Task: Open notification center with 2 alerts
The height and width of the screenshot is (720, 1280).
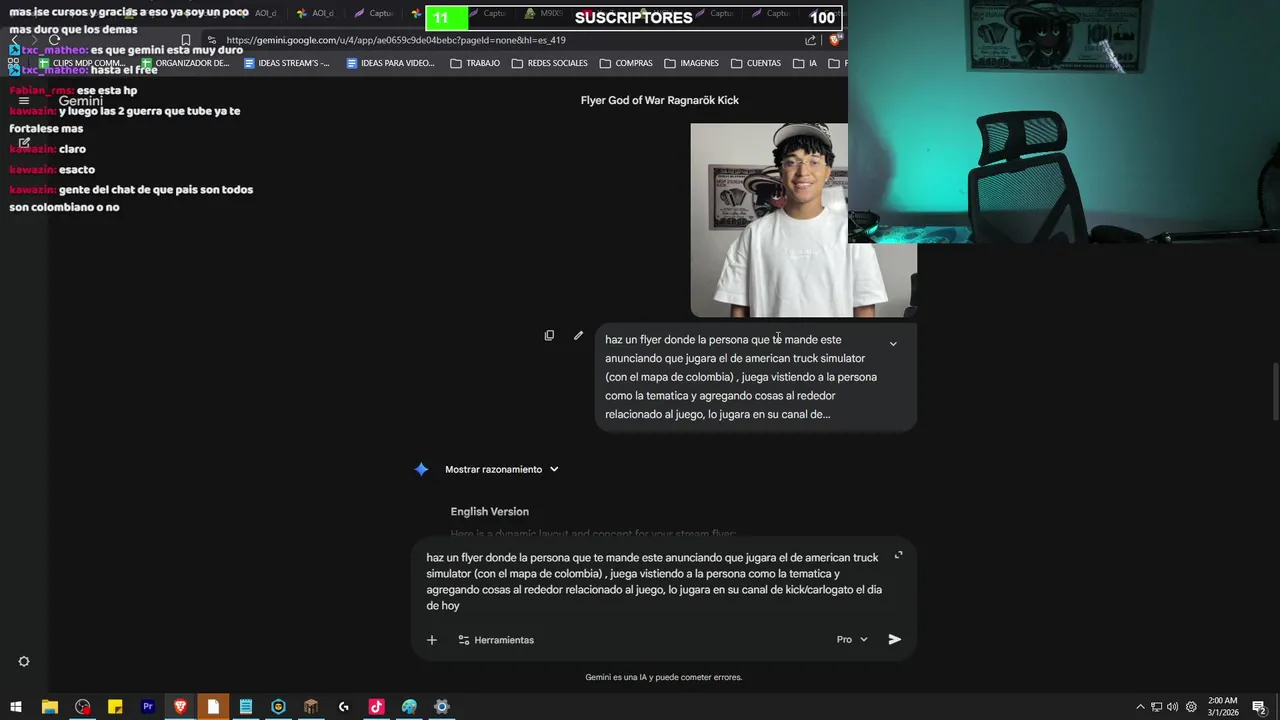Action: (x=1259, y=707)
